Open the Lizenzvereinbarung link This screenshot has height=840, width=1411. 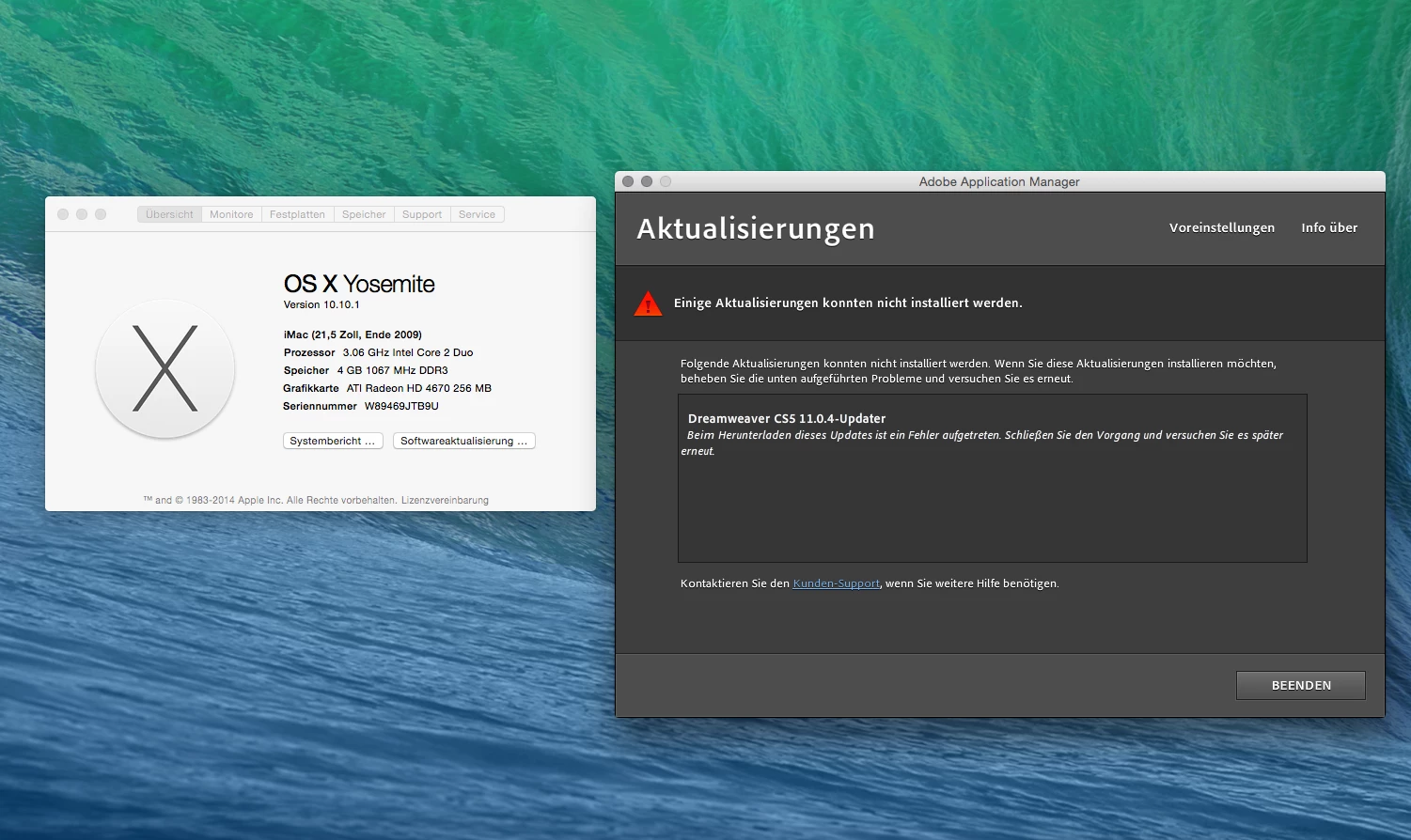[x=445, y=500]
